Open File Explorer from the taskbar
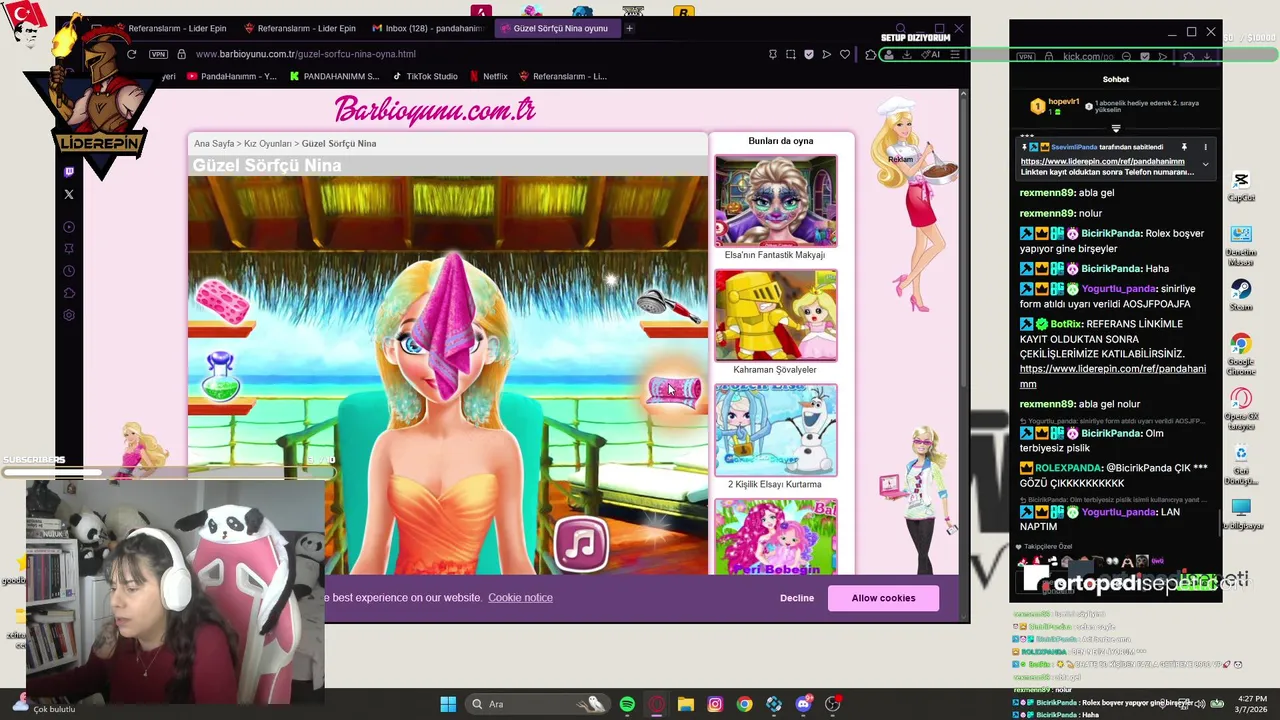The image size is (1280, 720). [686, 704]
